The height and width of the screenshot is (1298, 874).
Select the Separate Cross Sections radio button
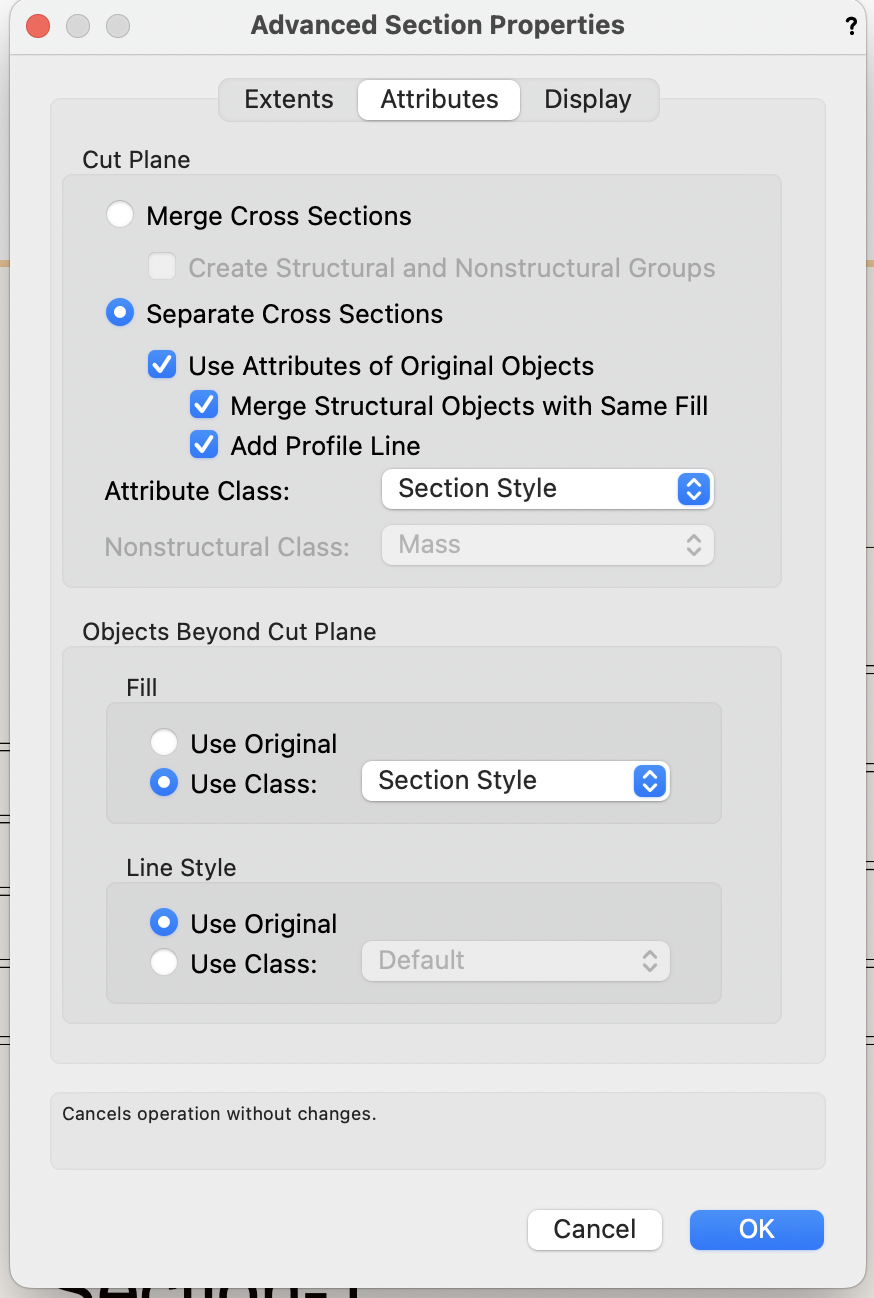[120, 312]
